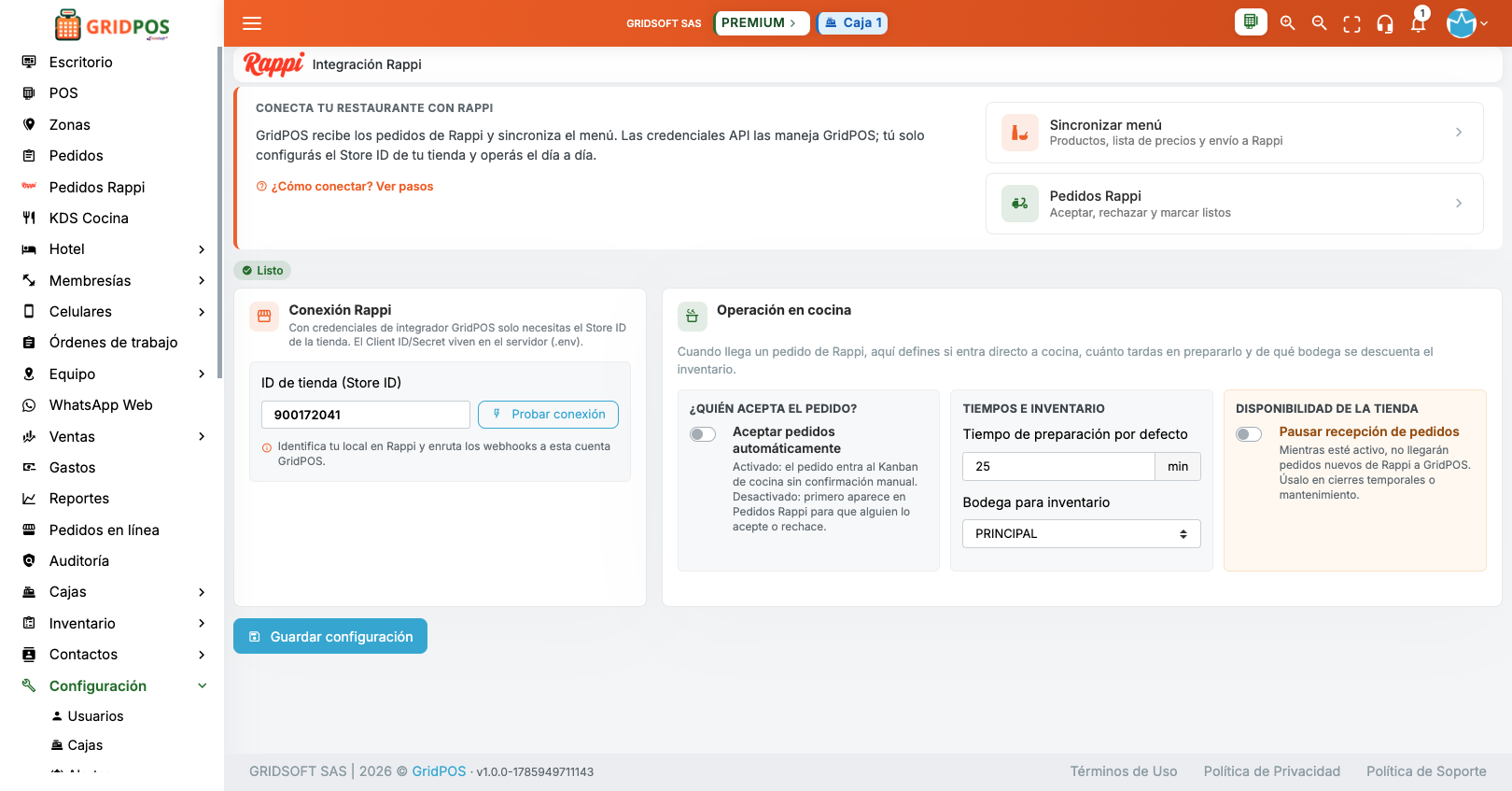Toggle fullscreen mode icon

(1351, 24)
